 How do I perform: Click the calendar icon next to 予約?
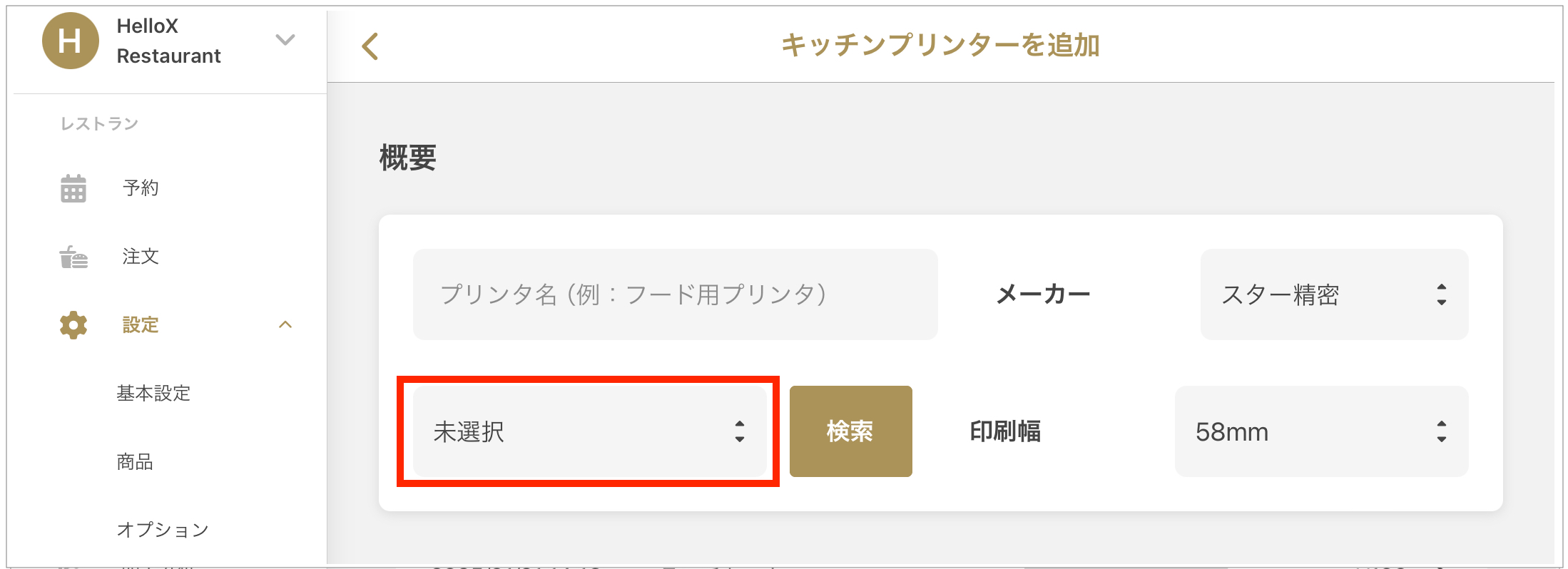(x=73, y=188)
